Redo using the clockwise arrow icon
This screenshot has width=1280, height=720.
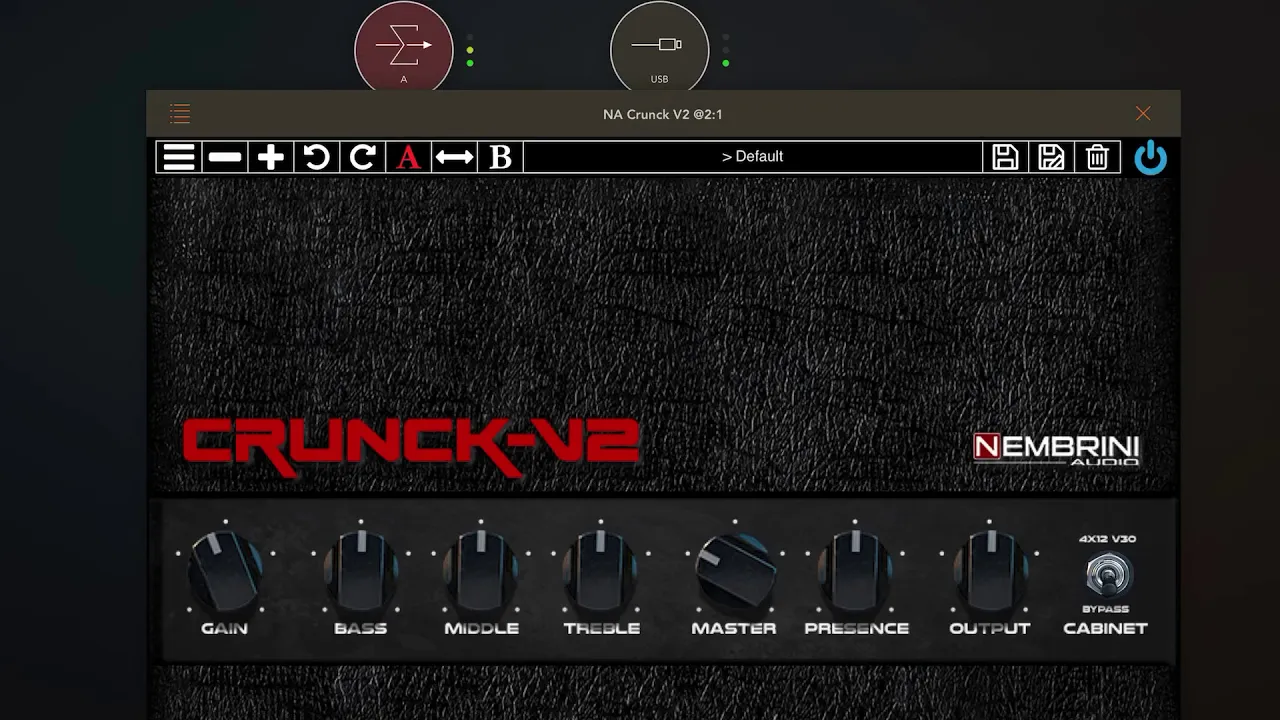(363, 157)
